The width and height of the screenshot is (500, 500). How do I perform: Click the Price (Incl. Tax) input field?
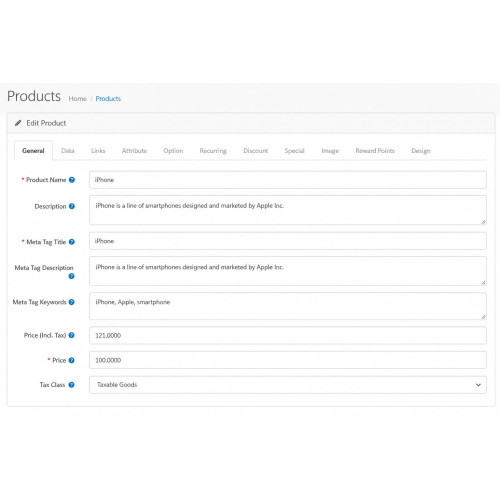point(288,335)
